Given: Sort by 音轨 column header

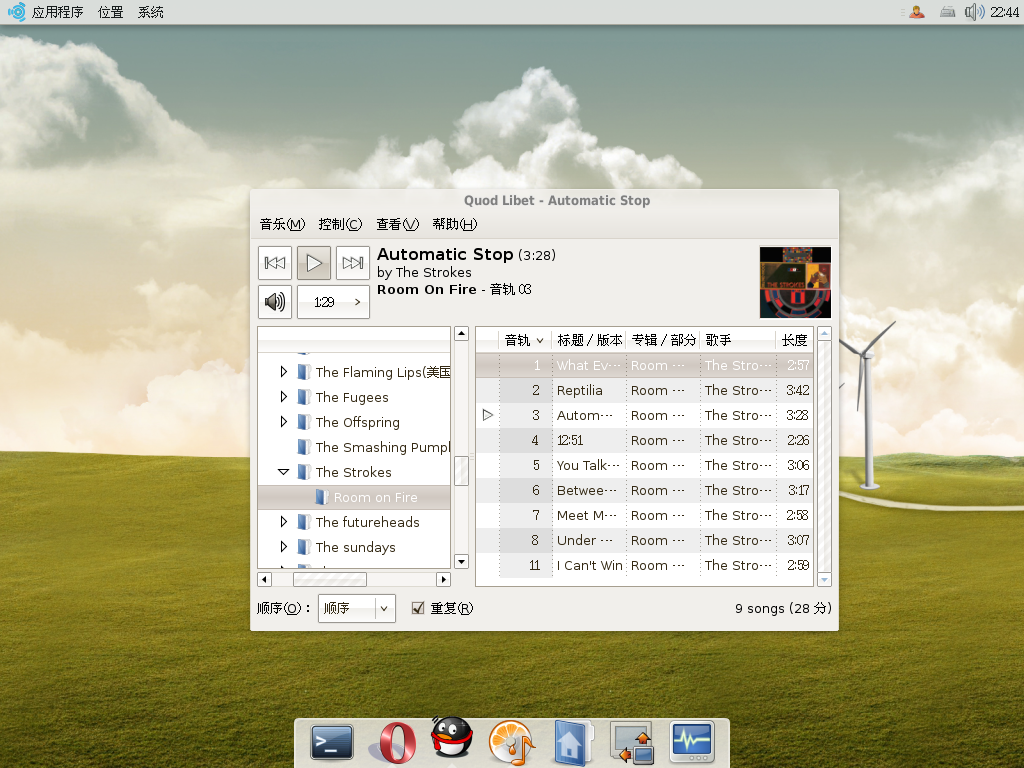Looking at the screenshot, I should click(x=525, y=340).
